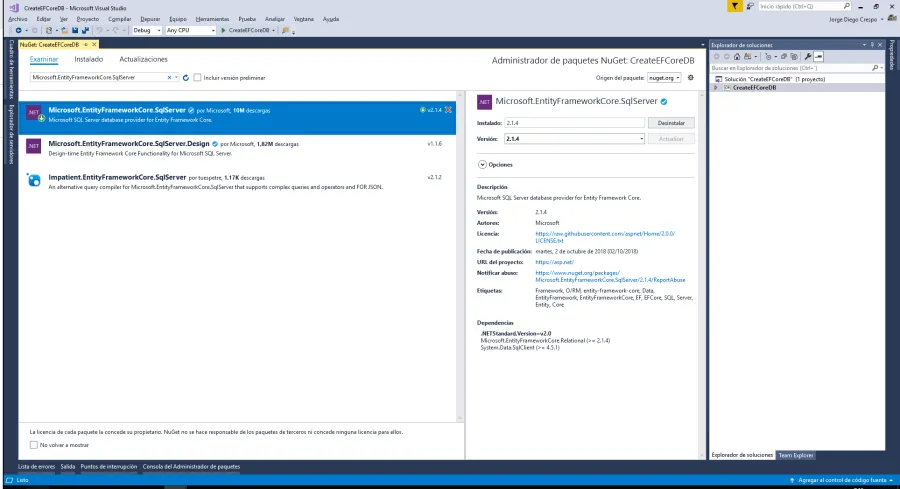The image size is (900, 489).
Task: Open the Solution Explorer window options dropdown arrow
Action: [x=864, y=45]
